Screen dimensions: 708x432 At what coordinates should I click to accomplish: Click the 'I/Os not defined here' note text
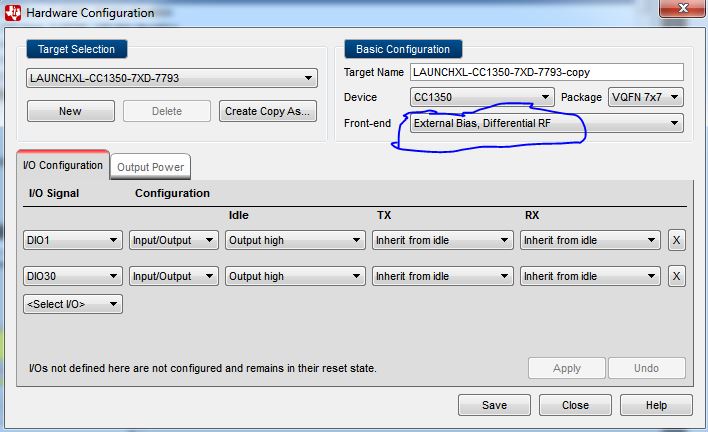tap(202, 368)
